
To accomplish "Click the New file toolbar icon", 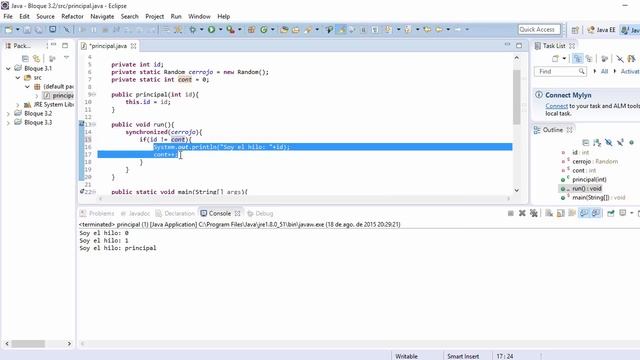I will click(x=8, y=29).
